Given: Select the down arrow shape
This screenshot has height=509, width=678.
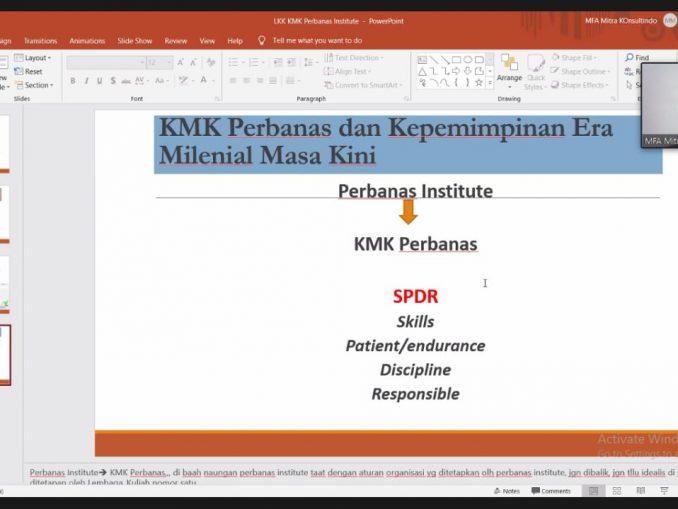Looking at the screenshot, I should 467,71.
